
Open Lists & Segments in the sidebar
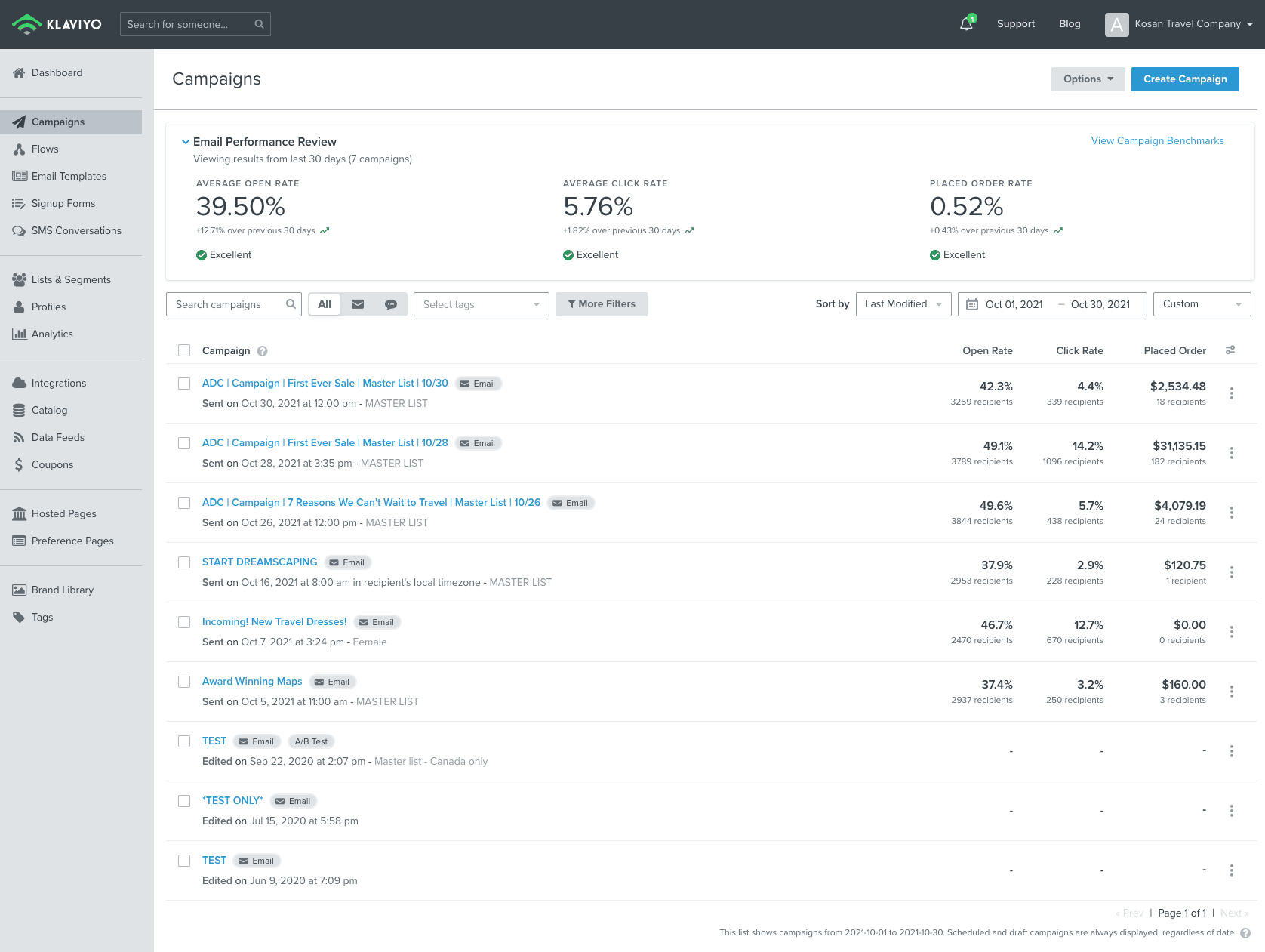71,280
